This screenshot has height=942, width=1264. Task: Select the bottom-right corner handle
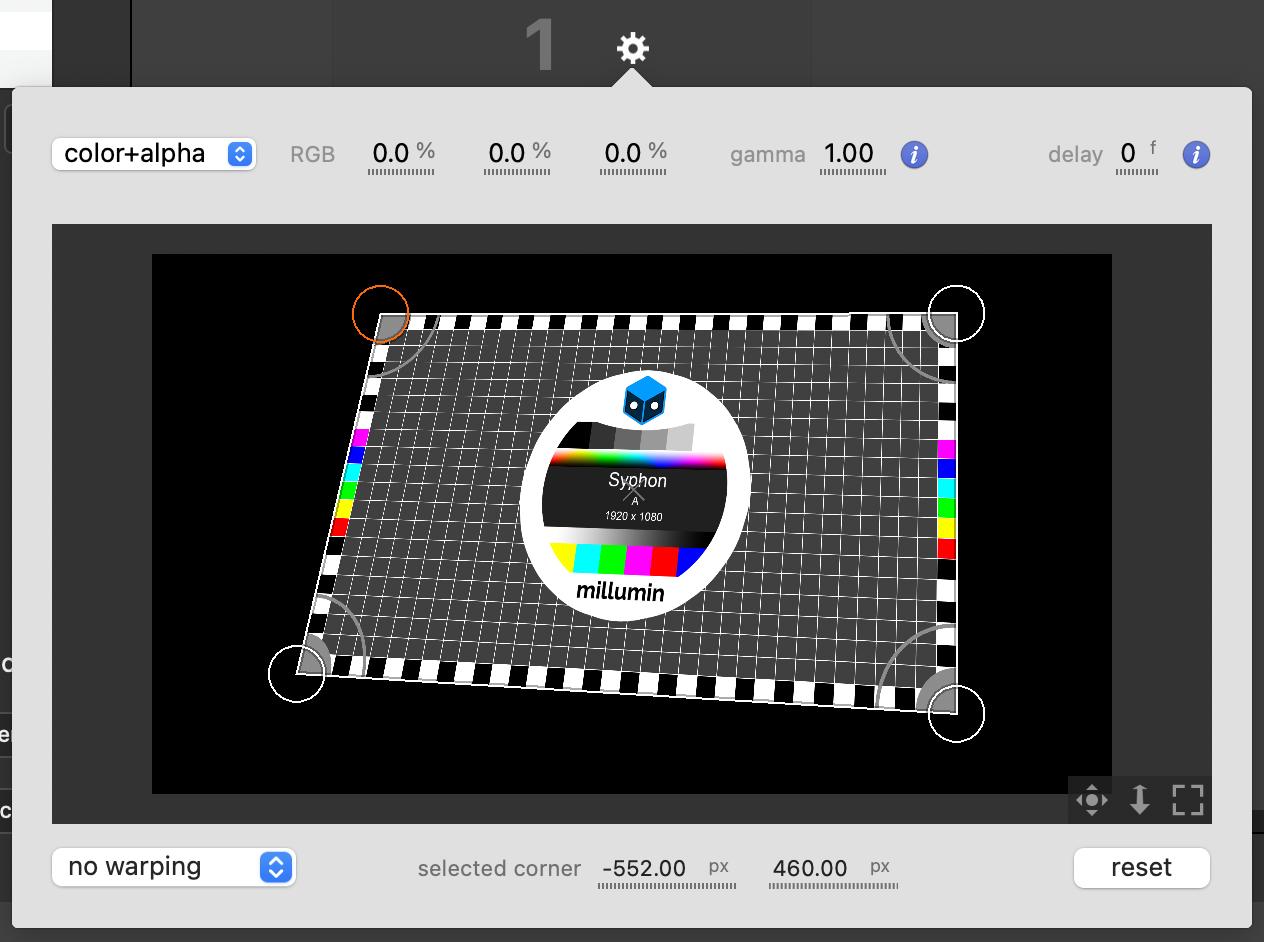click(956, 714)
